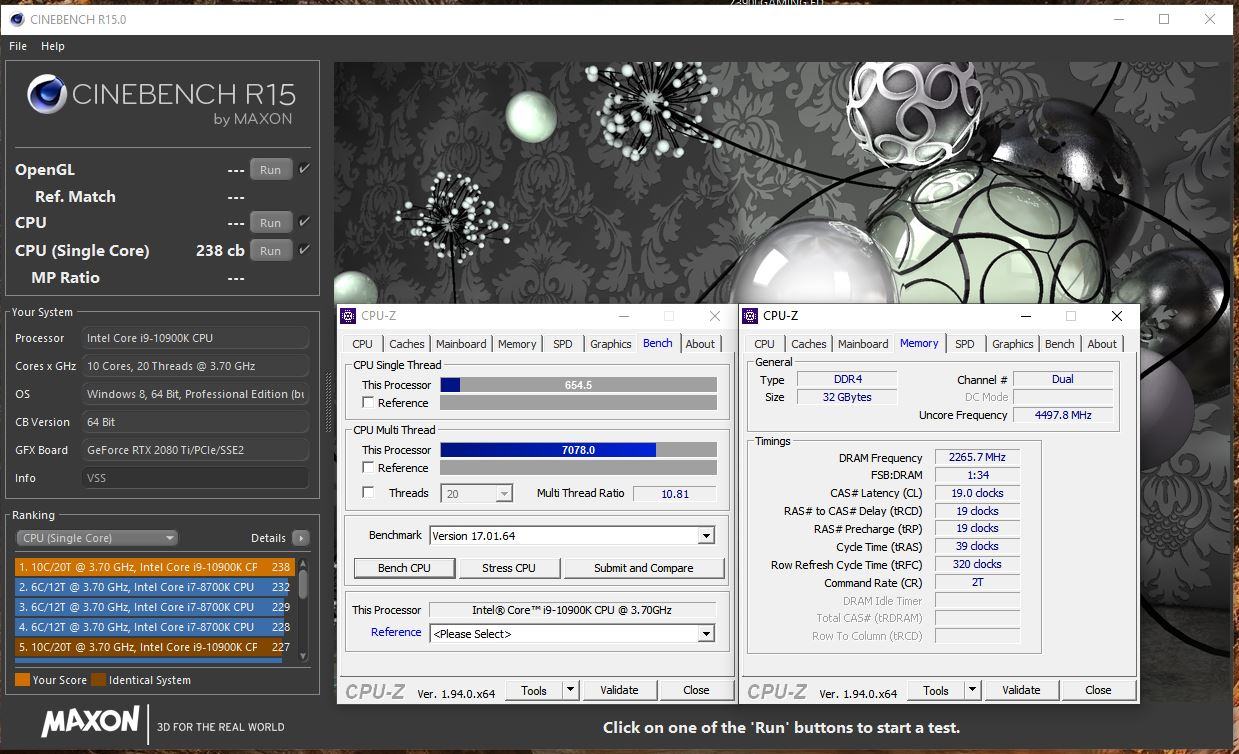
Task: Select ranking entry 2 i7-8700K score 232
Action: 155,587
